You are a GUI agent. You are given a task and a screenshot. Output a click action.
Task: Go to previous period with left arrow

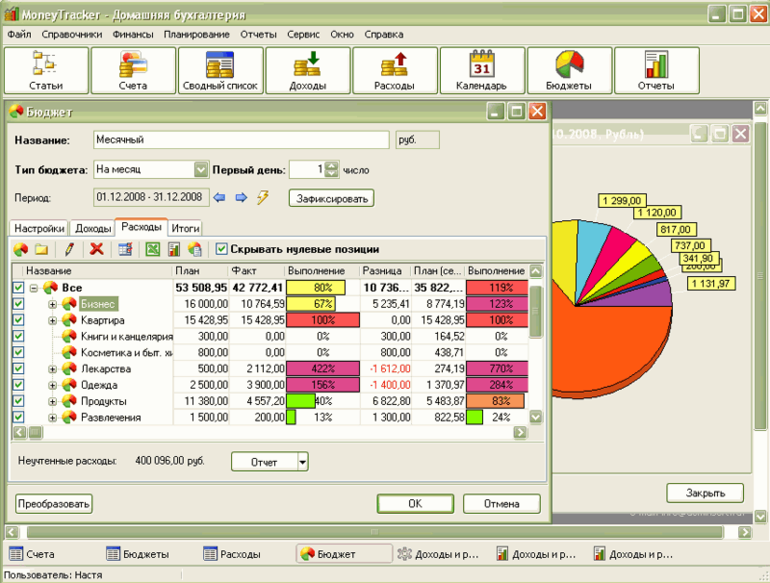[x=221, y=198]
